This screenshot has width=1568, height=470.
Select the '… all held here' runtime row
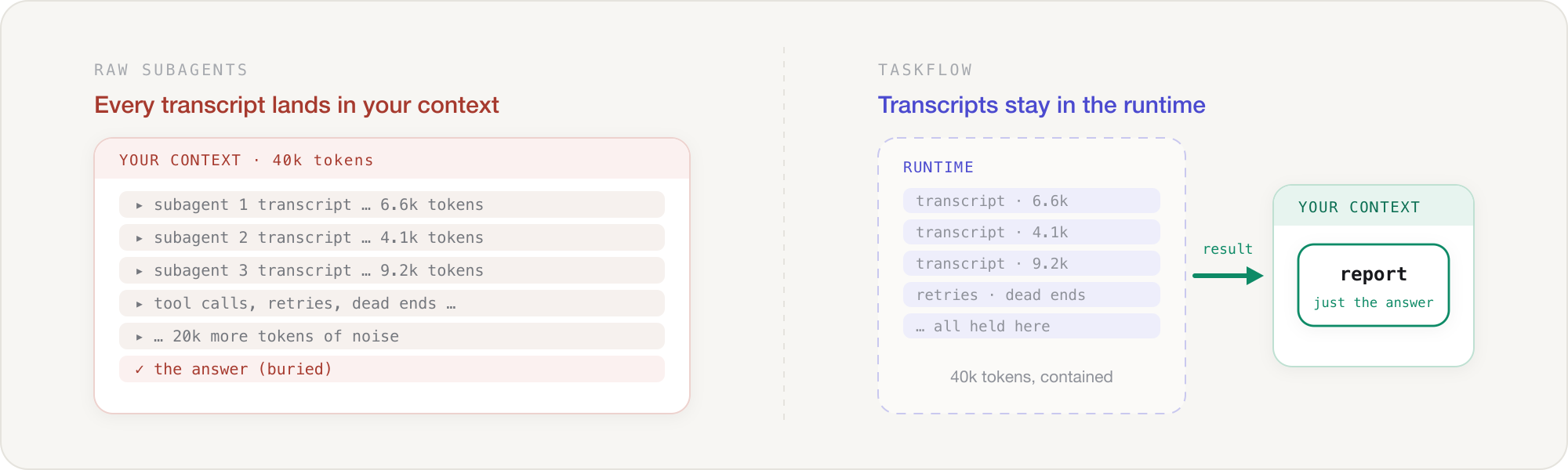pos(1032,326)
